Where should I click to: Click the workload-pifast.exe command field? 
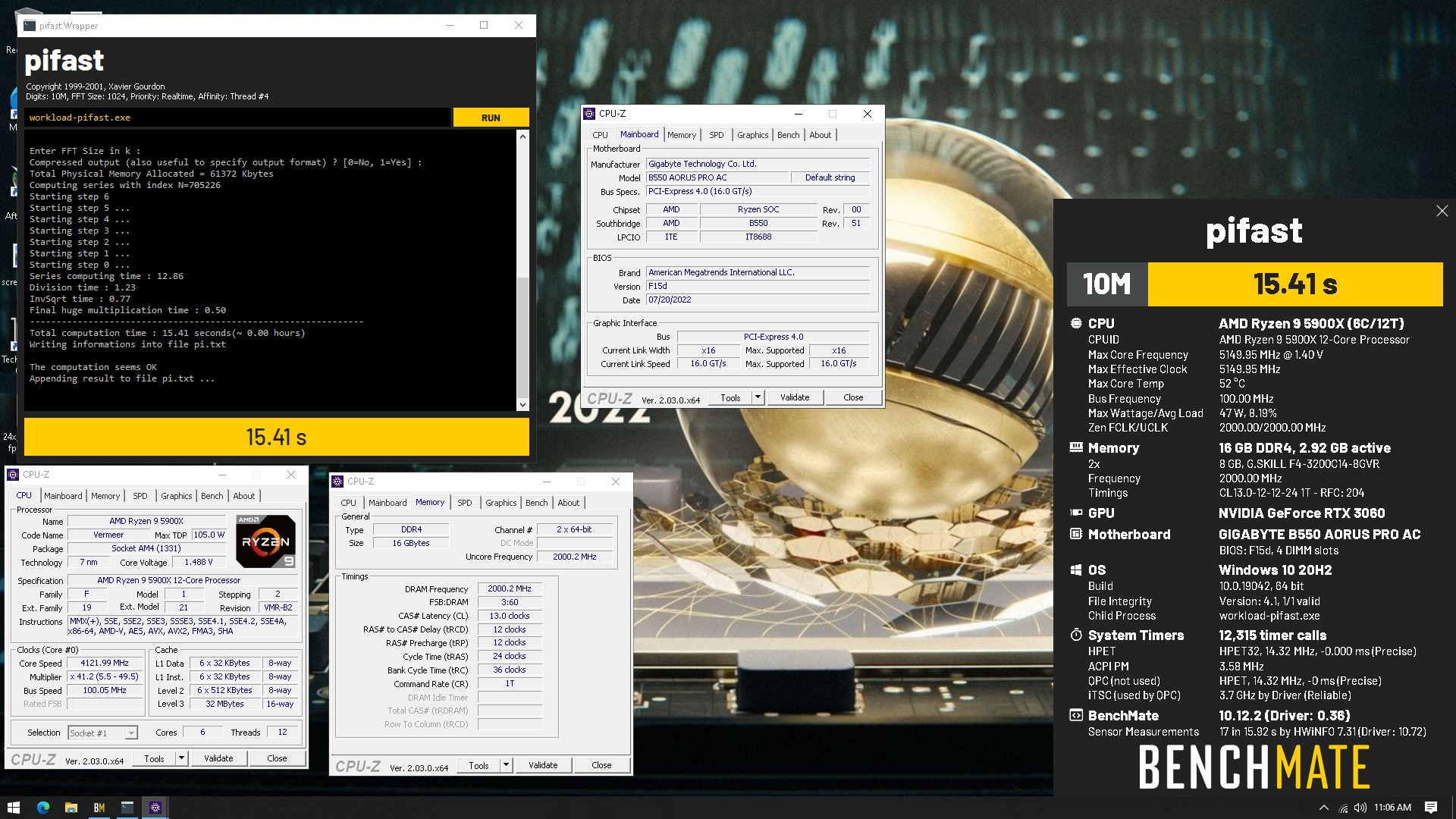(237, 118)
